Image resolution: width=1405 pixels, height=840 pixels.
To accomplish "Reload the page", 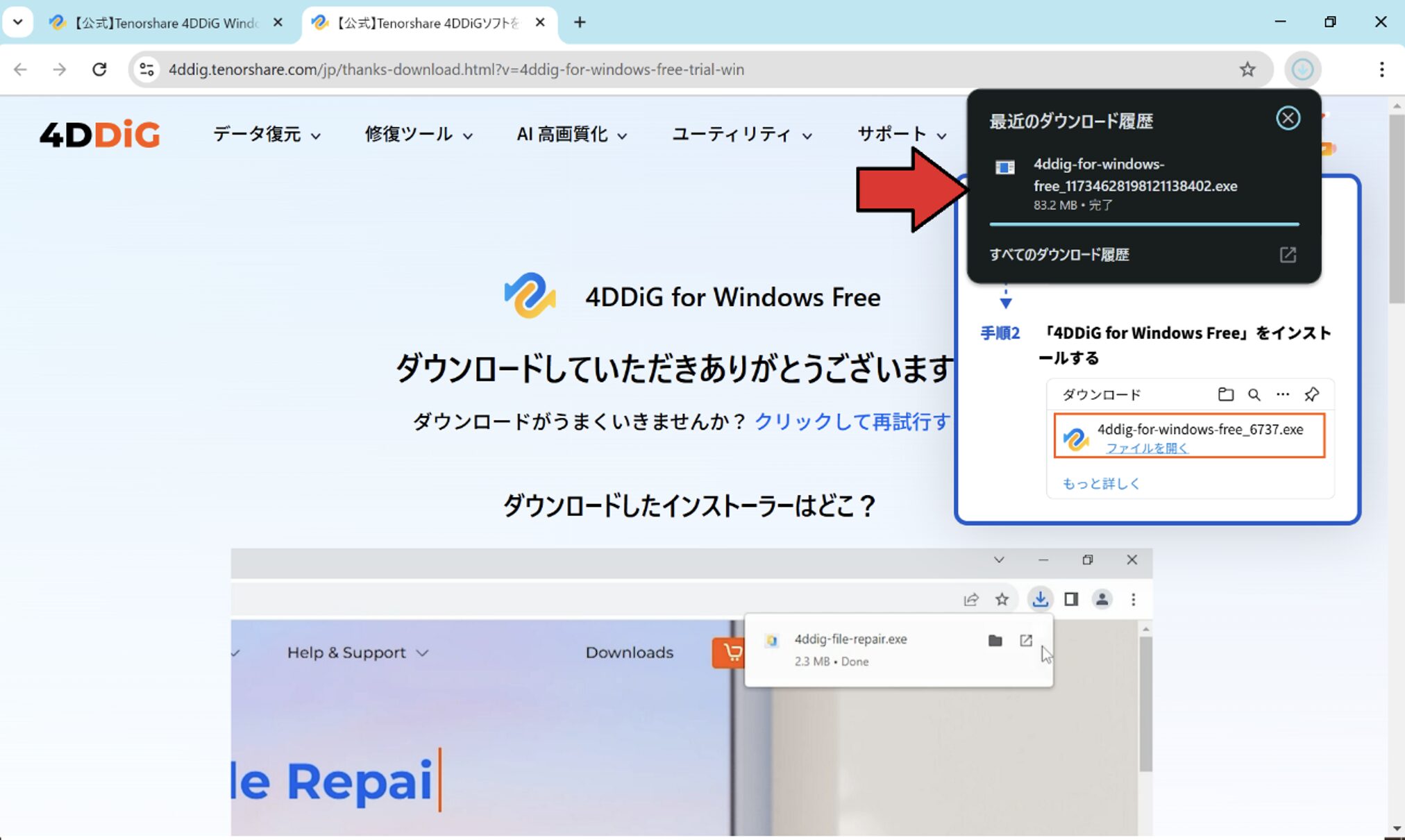I will click(99, 69).
